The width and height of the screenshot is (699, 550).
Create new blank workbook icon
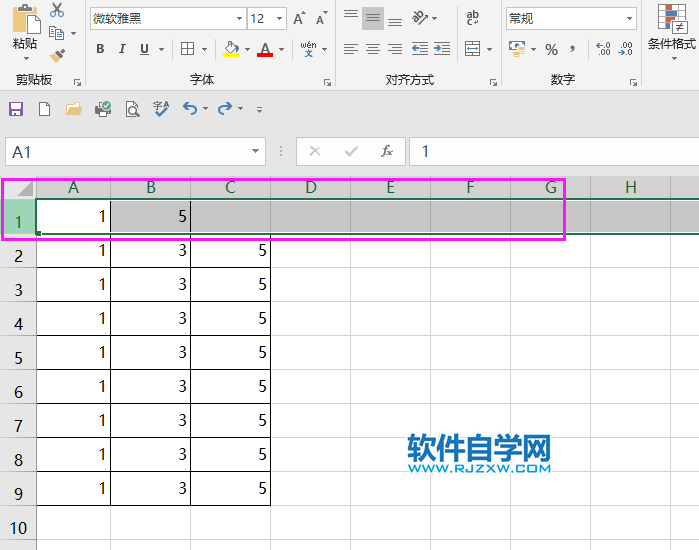pyautogui.click(x=45, y=109)
